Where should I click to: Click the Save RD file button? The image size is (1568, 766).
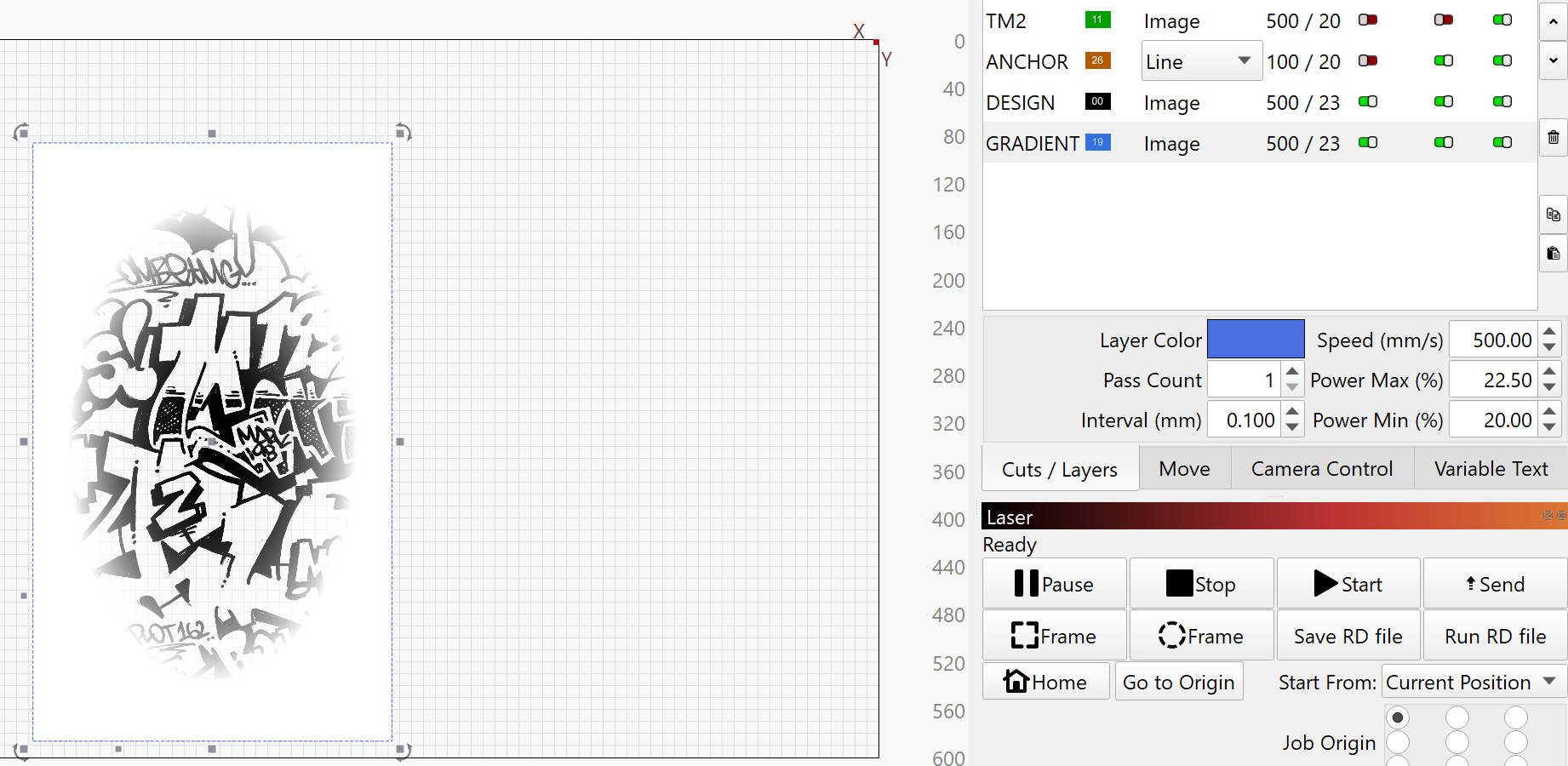(x=1348, y=636)
